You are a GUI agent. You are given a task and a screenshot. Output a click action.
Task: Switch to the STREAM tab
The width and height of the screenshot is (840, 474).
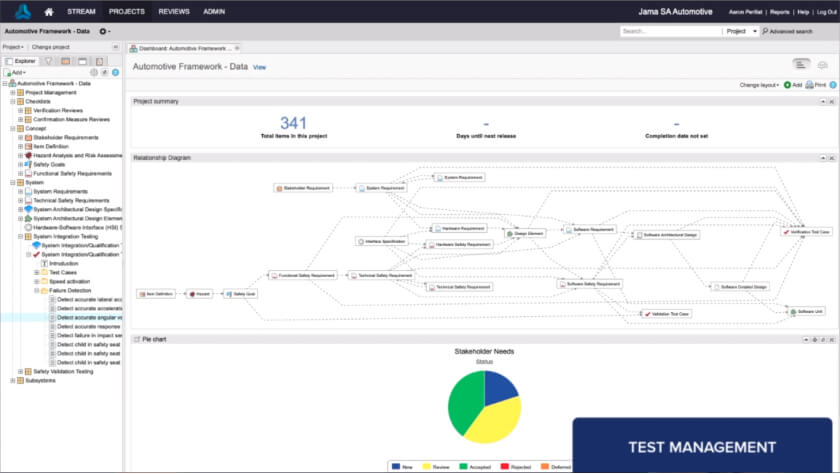tap(81, 12)
